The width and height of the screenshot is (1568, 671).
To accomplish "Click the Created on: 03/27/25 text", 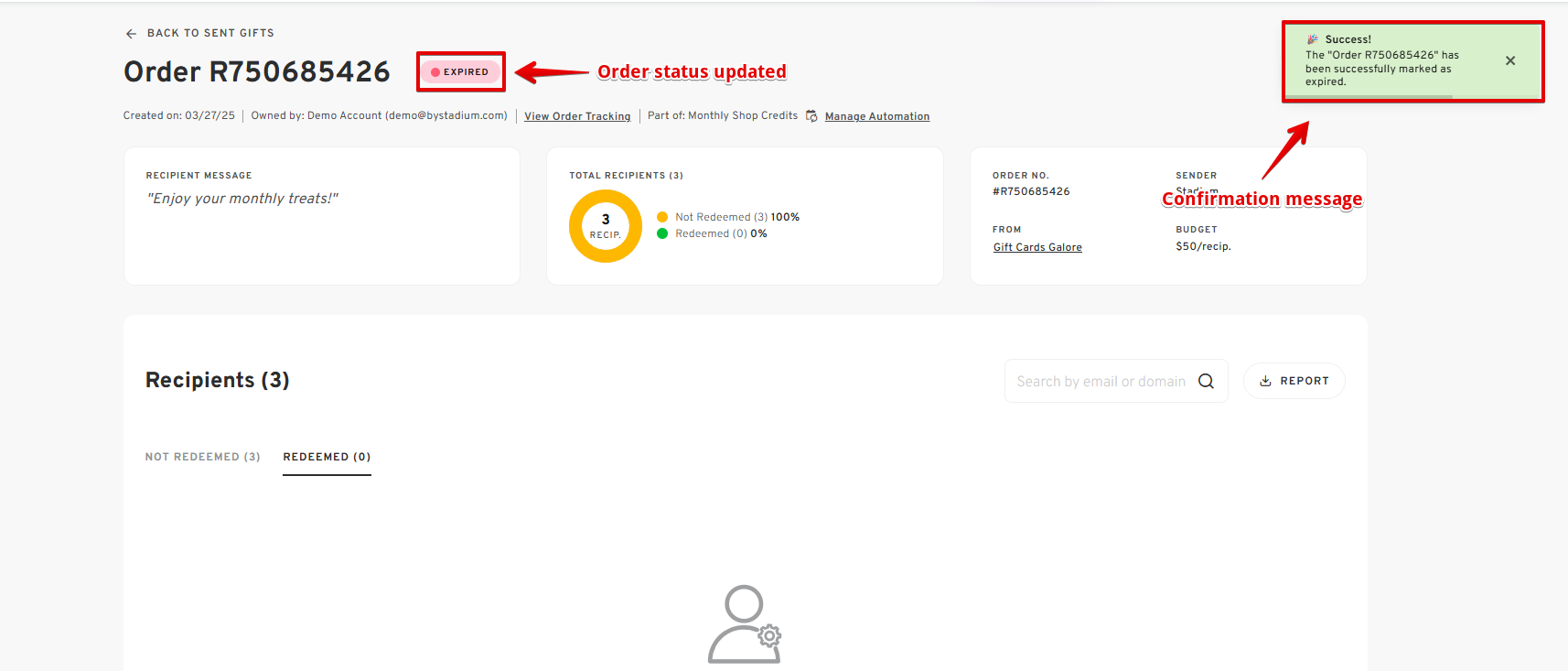I will pyautogui.click(x=179, y=115).
